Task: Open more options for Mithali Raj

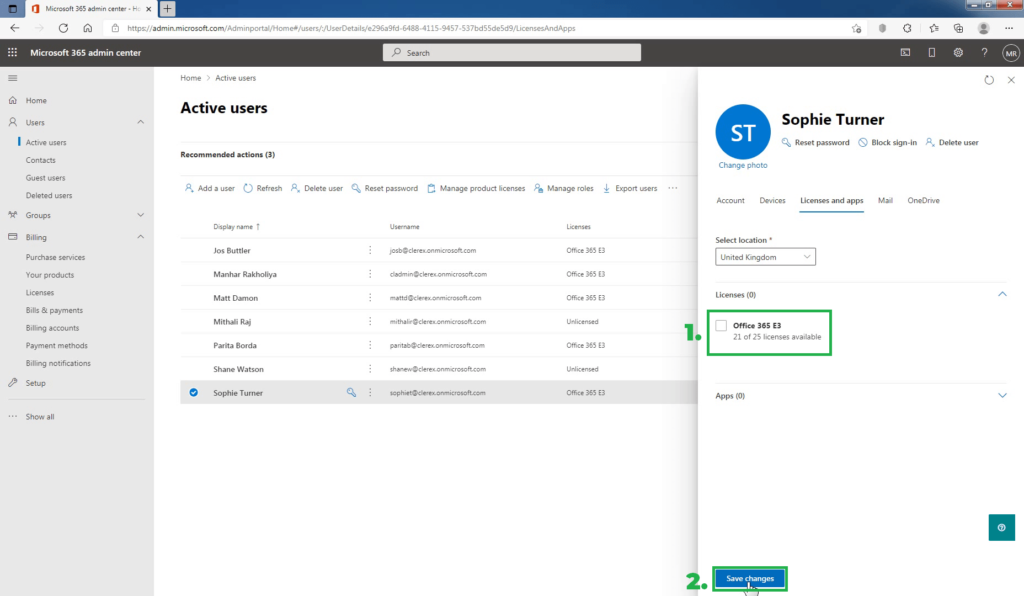Action: [370, 321]
